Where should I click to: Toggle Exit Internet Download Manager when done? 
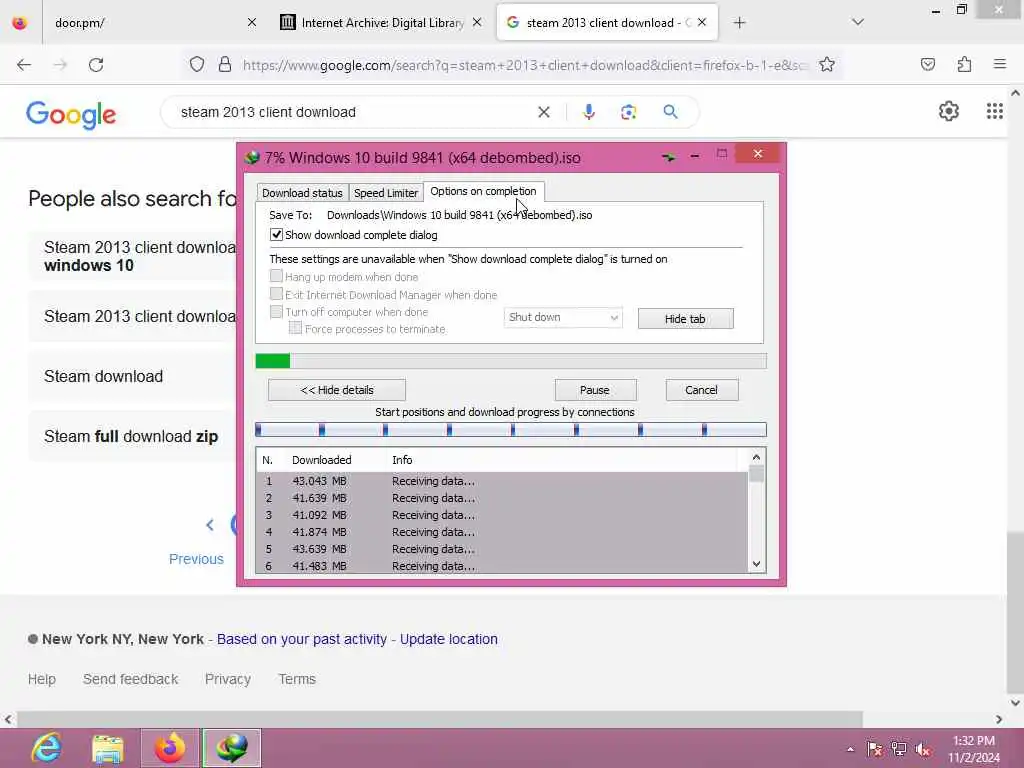(276, 294)
